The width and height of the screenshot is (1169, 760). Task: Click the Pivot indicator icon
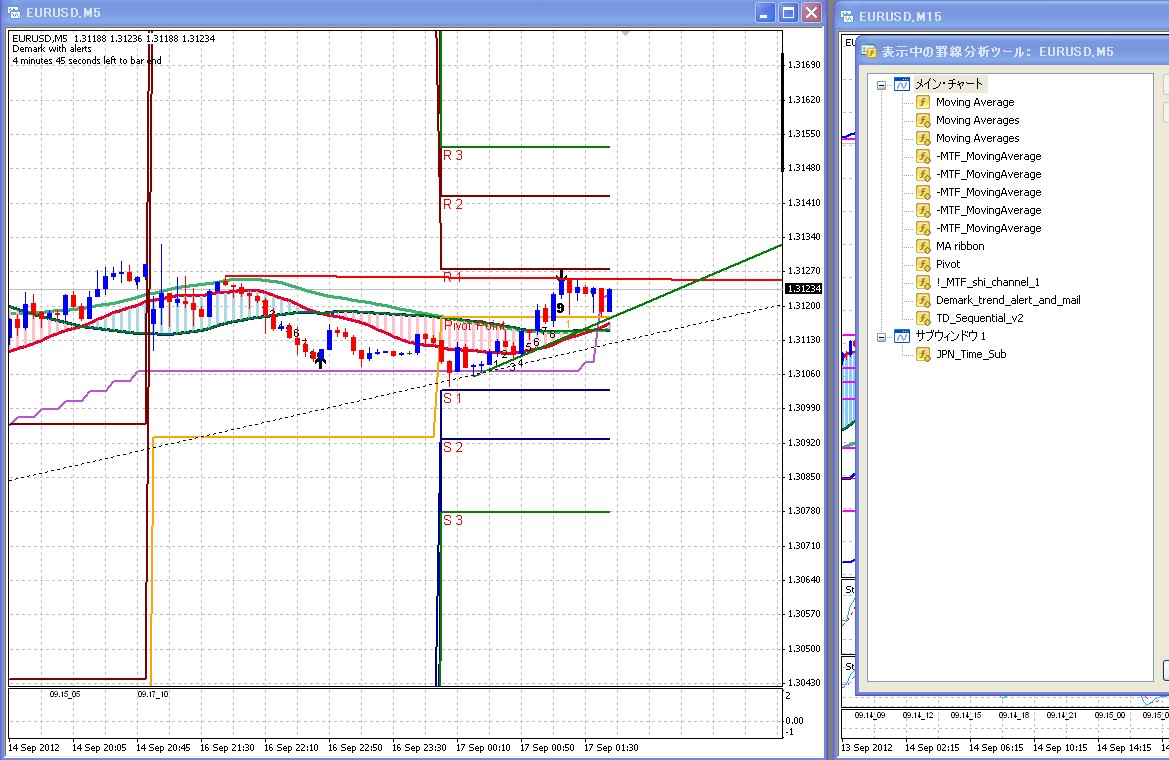point(923,264)
